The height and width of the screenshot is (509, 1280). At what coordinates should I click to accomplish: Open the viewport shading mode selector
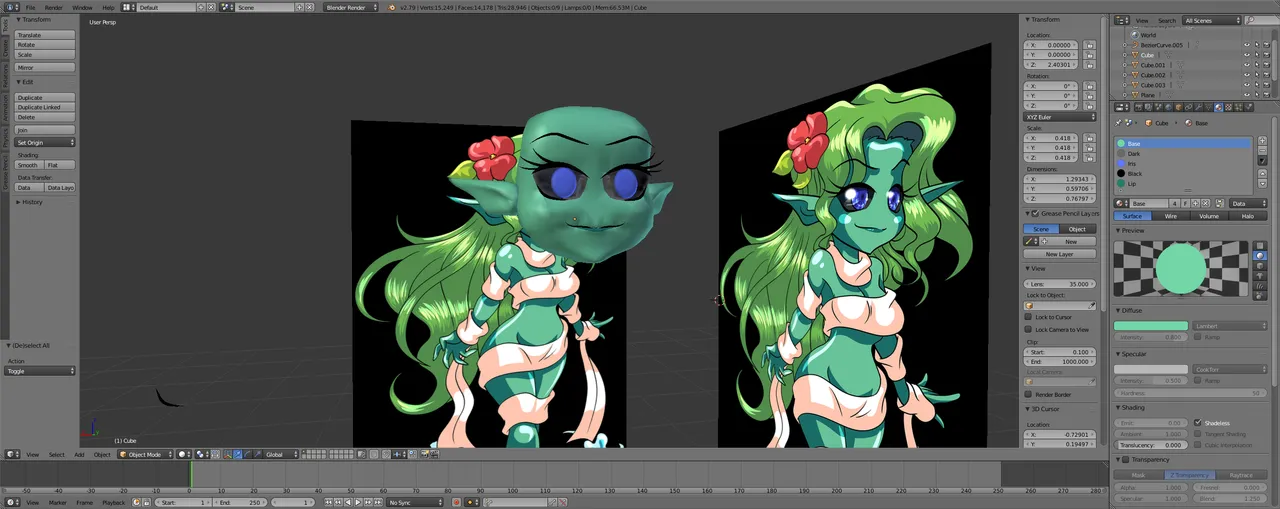[184, 454]
